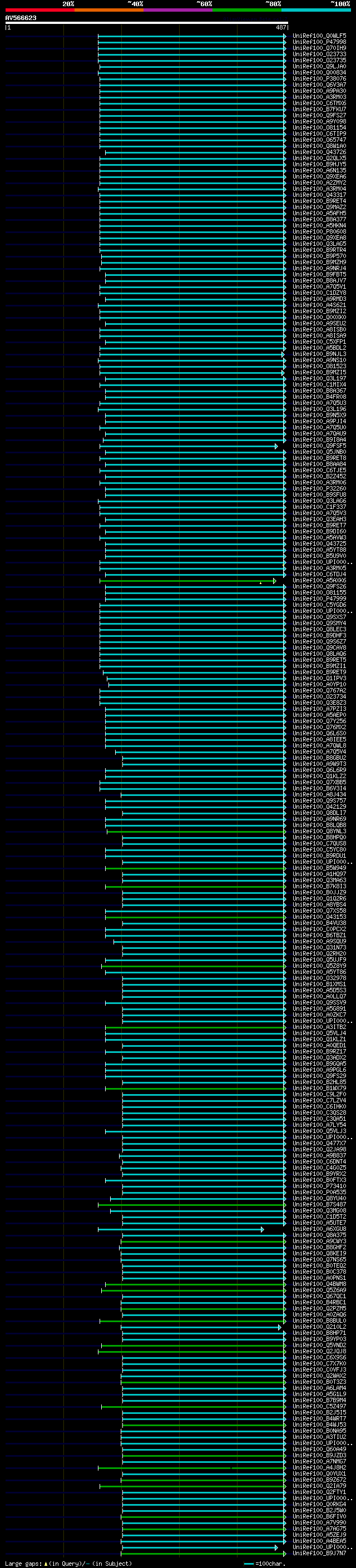
Task: Select the UniRef100_C5Z497 label
Action: (x=319, y=1407)
